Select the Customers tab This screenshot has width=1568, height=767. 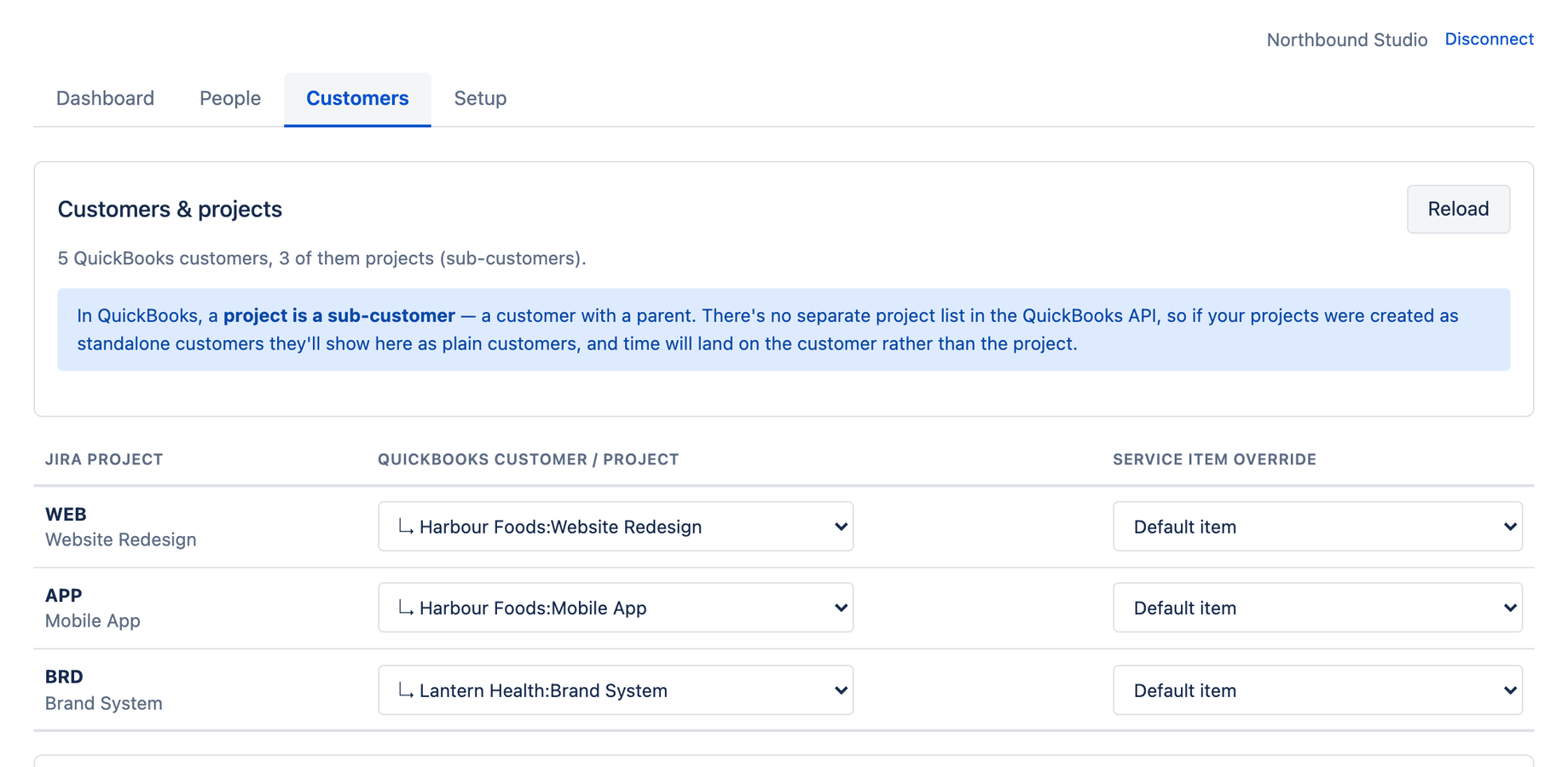point(357,99)
